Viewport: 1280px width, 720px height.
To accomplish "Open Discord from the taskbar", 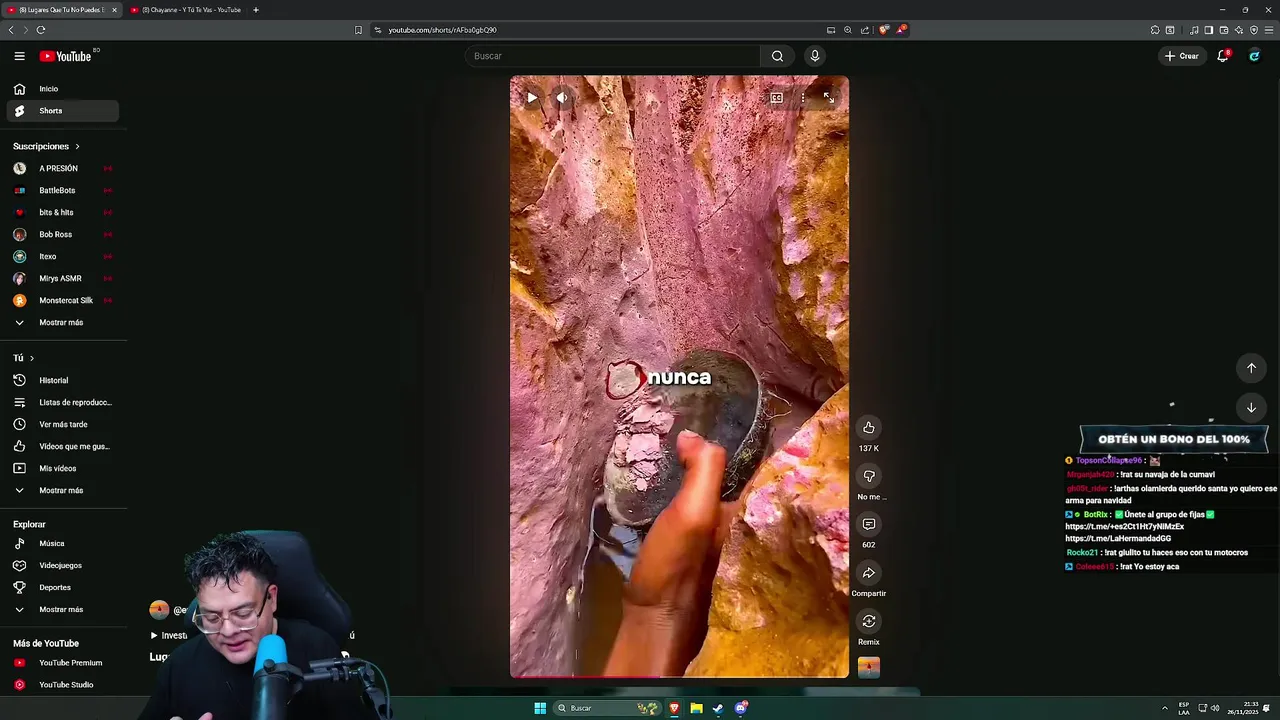I will pyautogui.click(x=740, y=708).
